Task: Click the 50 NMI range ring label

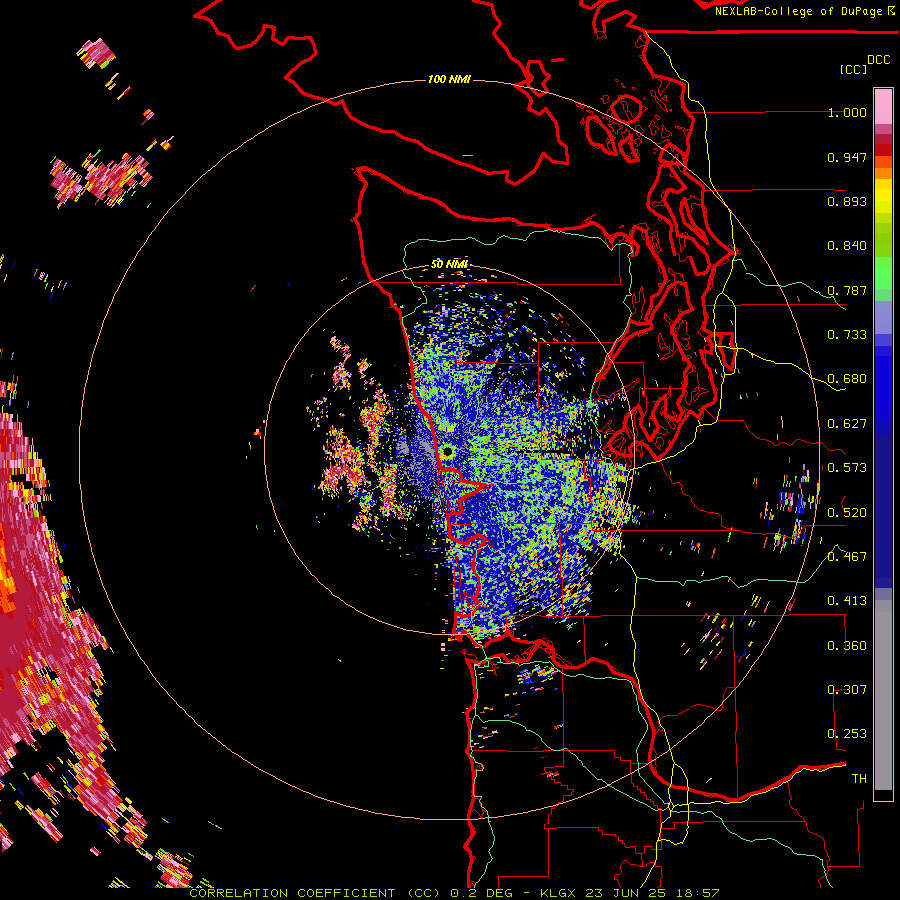Action: tap(449, 264)
